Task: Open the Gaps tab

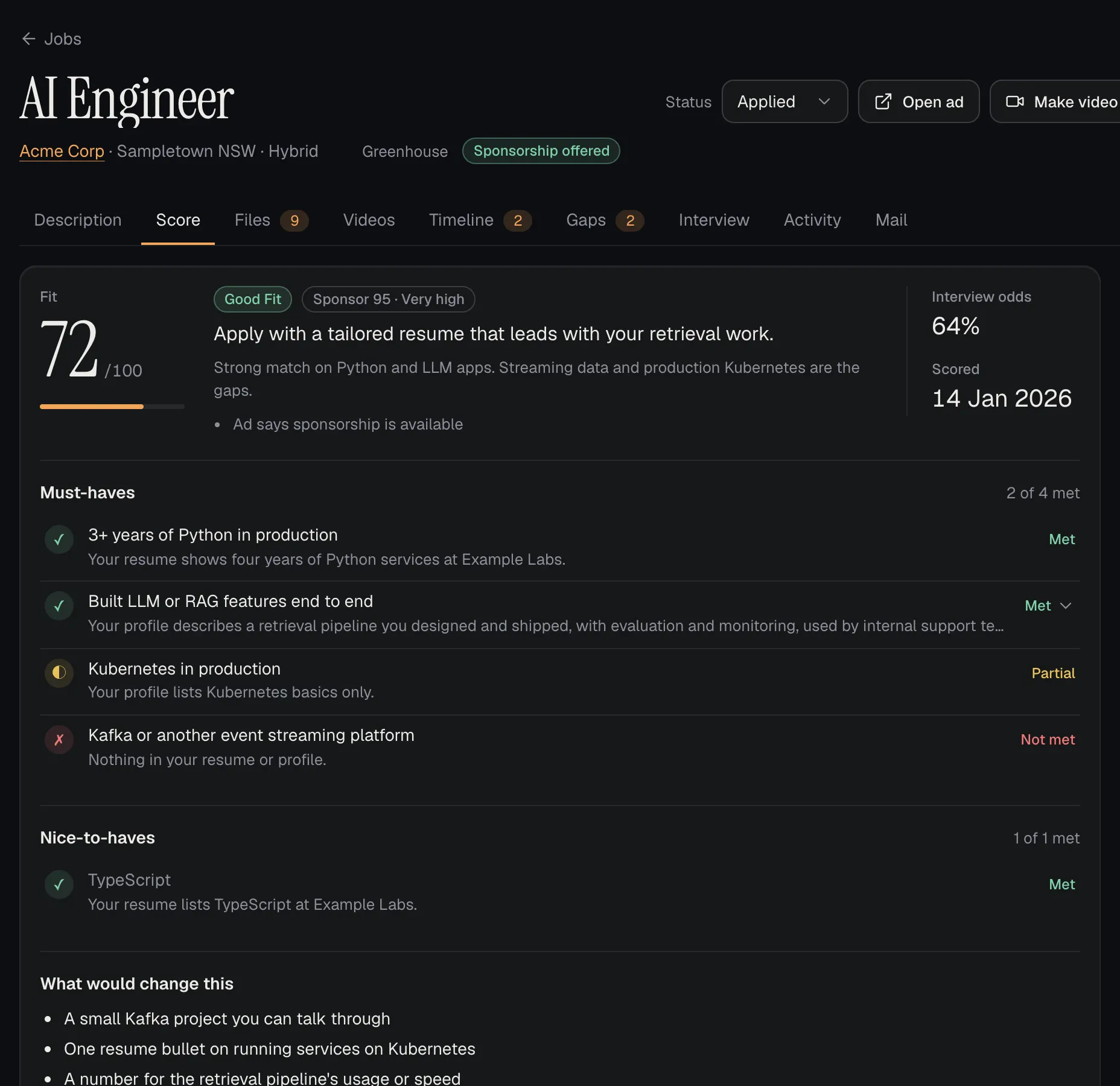Action: pyautogui.click(x=605, y=220)
